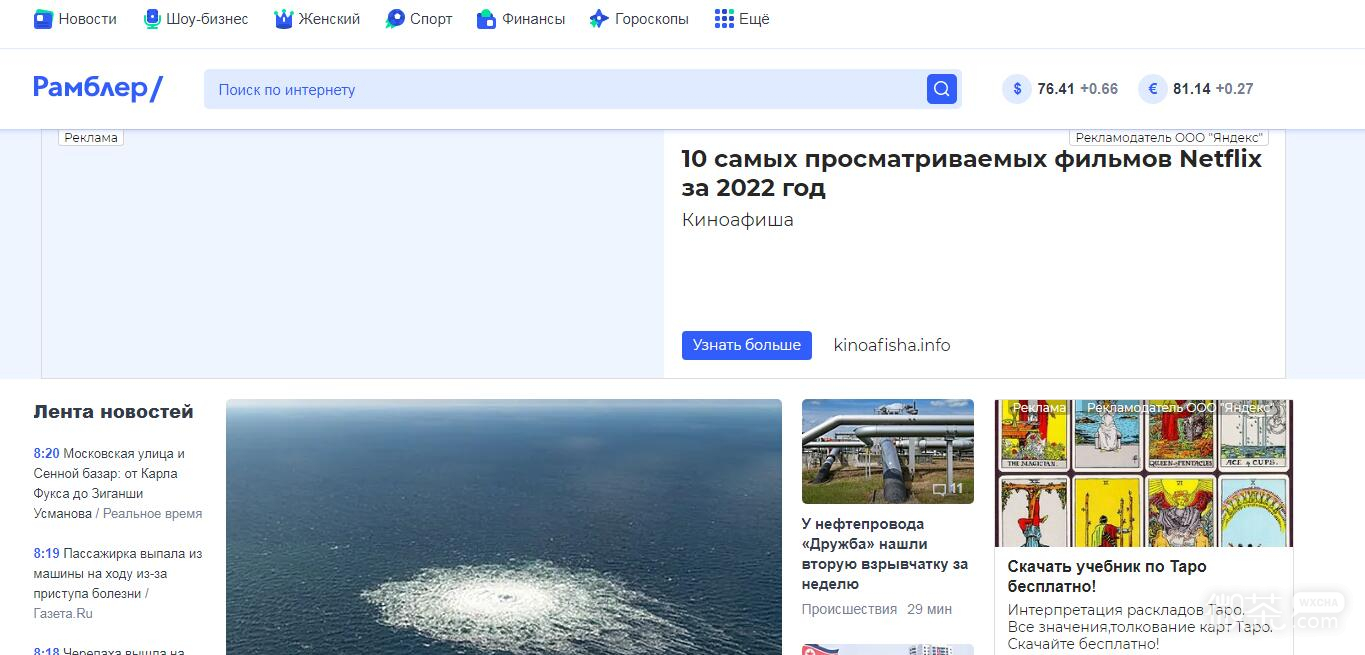Focus the Поиск по интернету search field
1365x655 pixels.
(x=565, y=89)
